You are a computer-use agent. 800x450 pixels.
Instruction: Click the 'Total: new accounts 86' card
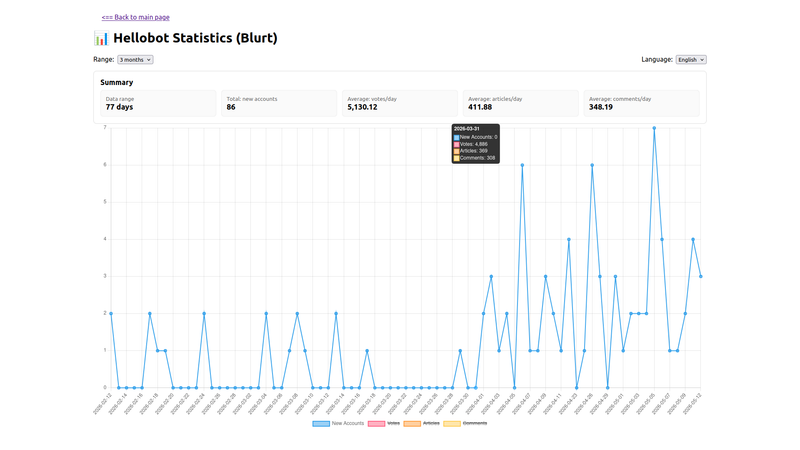click(x=279, y=104)
